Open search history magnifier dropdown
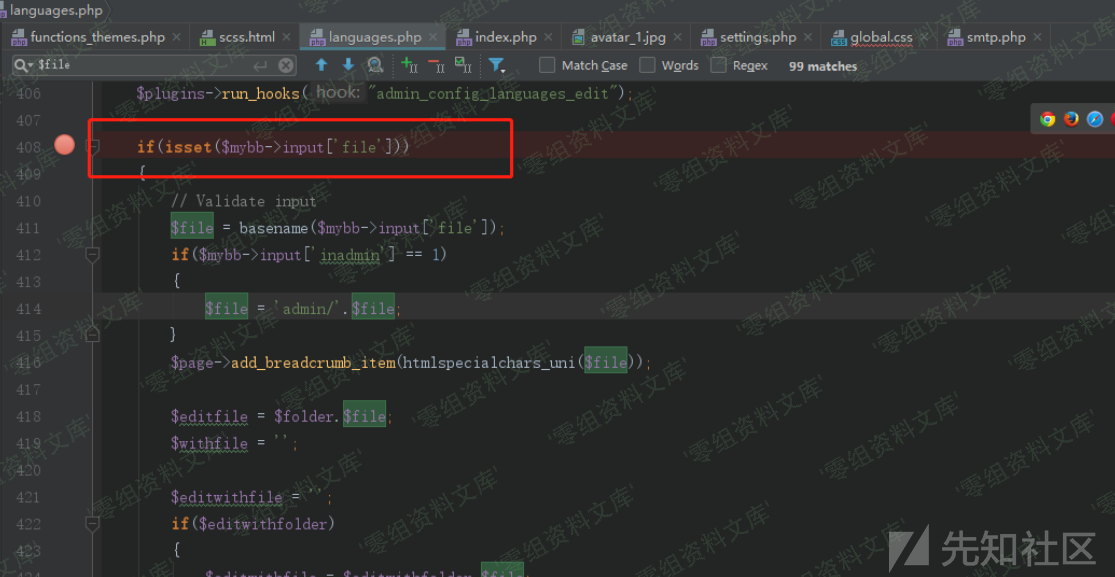Screen dimensions: 1115x577 (x=23, y=65)
